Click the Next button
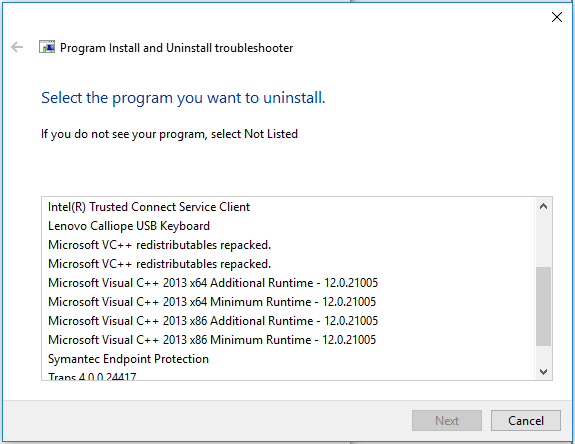This screenshot has width=575, height=444. [x=447, y=421]
